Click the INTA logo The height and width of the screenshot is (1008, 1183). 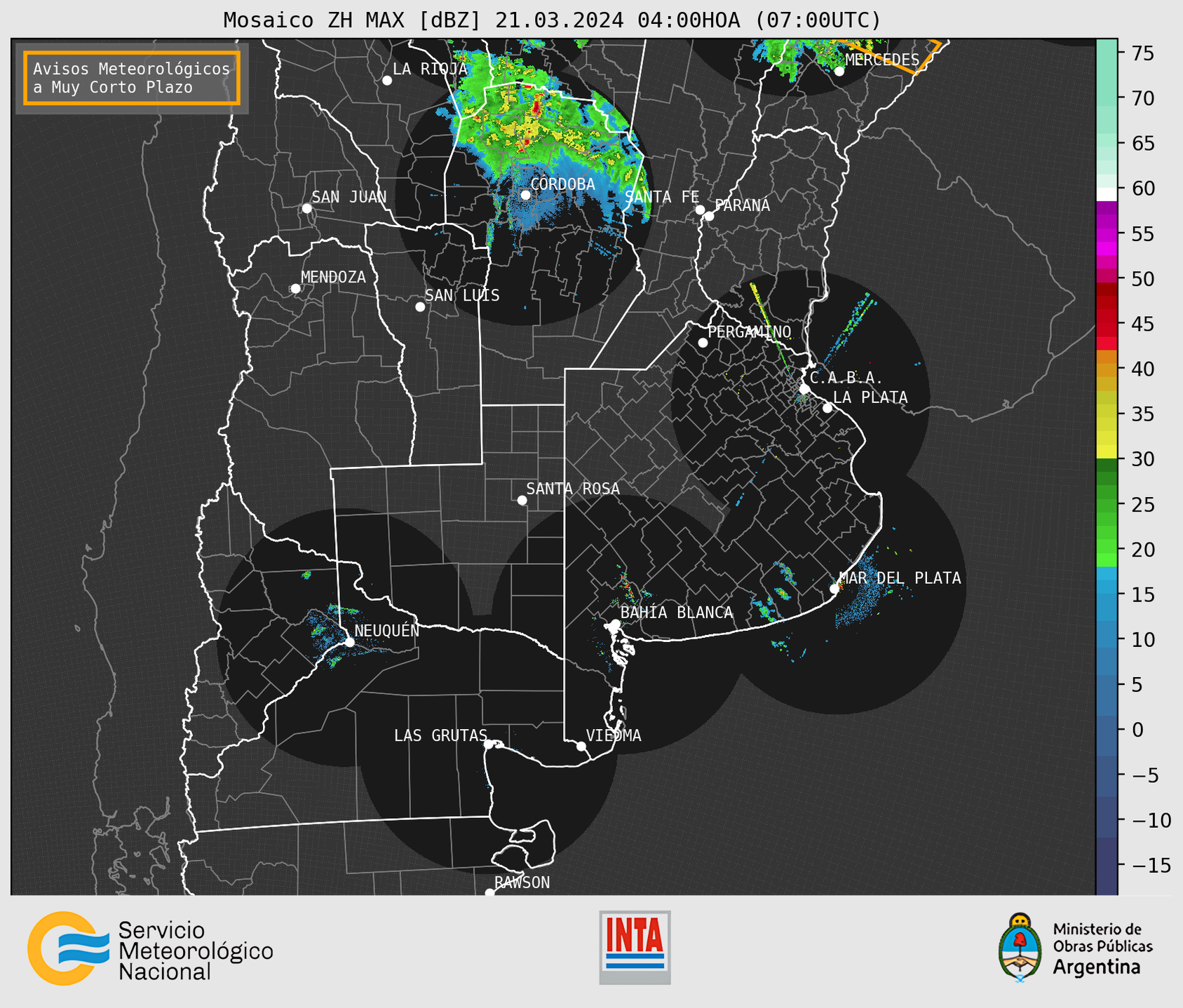point(635,947)
